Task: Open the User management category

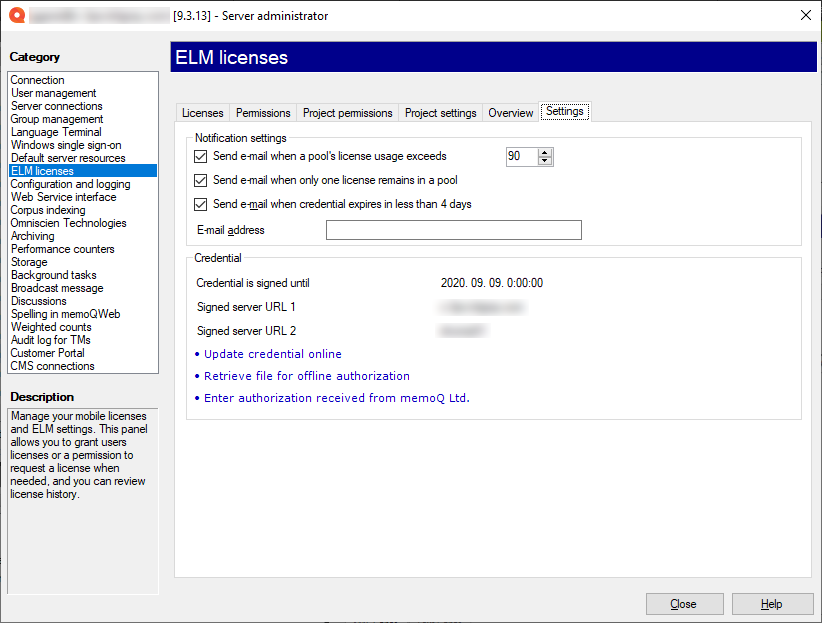Action: [x=54, y=92]
